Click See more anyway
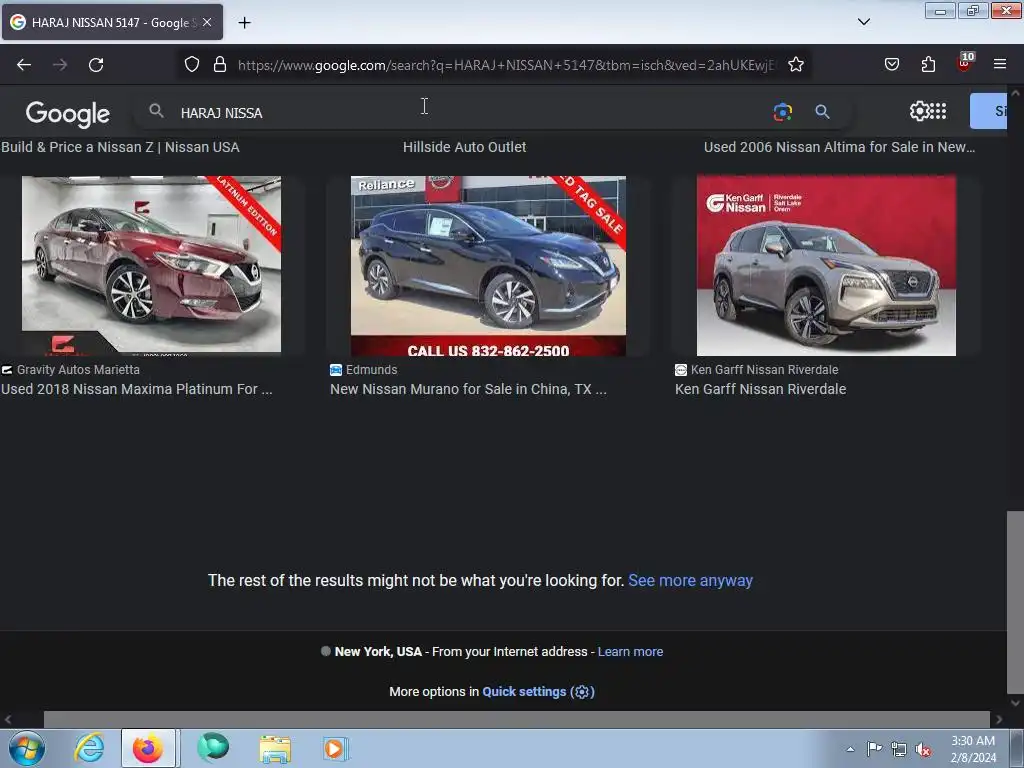1024x768 pixels. click(x=690, y=581)
